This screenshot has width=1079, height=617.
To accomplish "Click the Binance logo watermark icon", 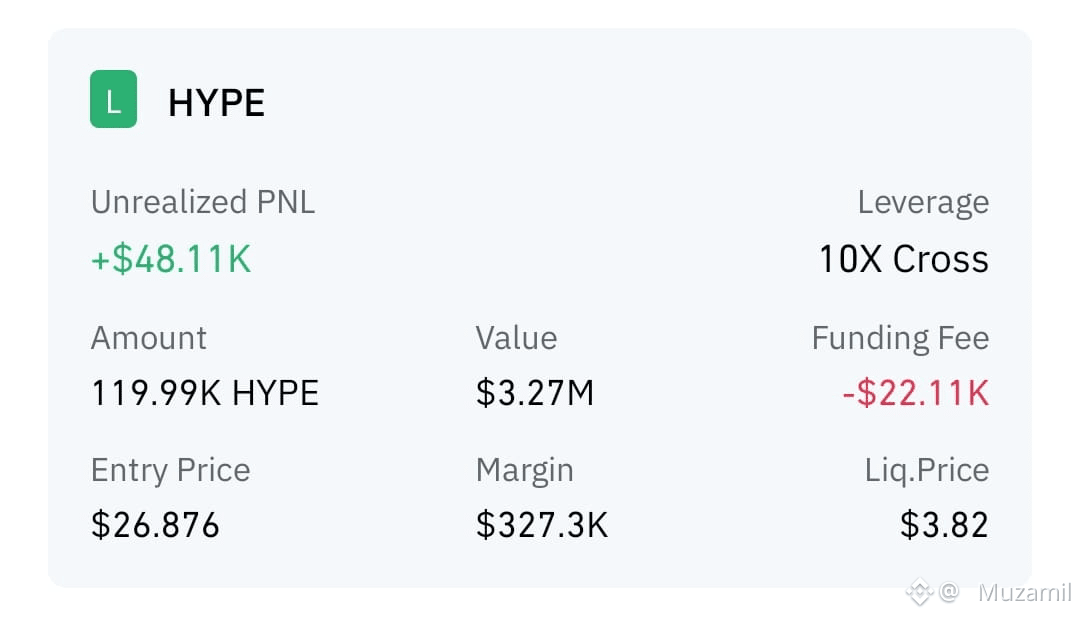I will pyautogui.click(x=919, y=592).
